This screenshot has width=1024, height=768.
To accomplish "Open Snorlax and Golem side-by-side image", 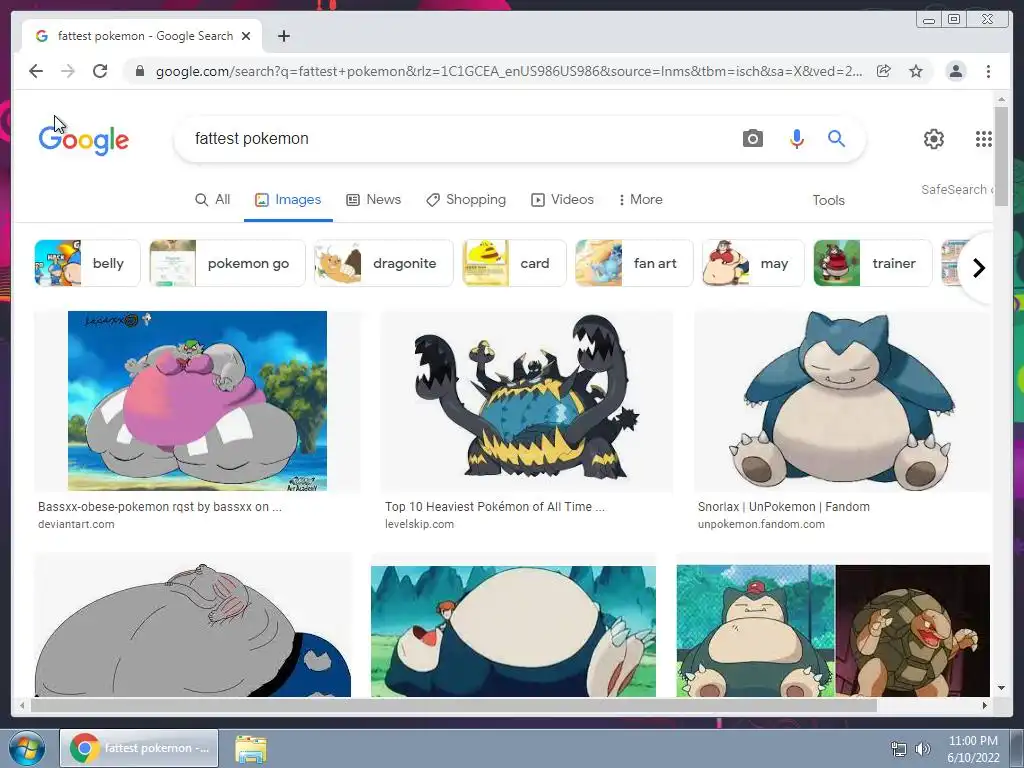I will click(x=833, y=631).
